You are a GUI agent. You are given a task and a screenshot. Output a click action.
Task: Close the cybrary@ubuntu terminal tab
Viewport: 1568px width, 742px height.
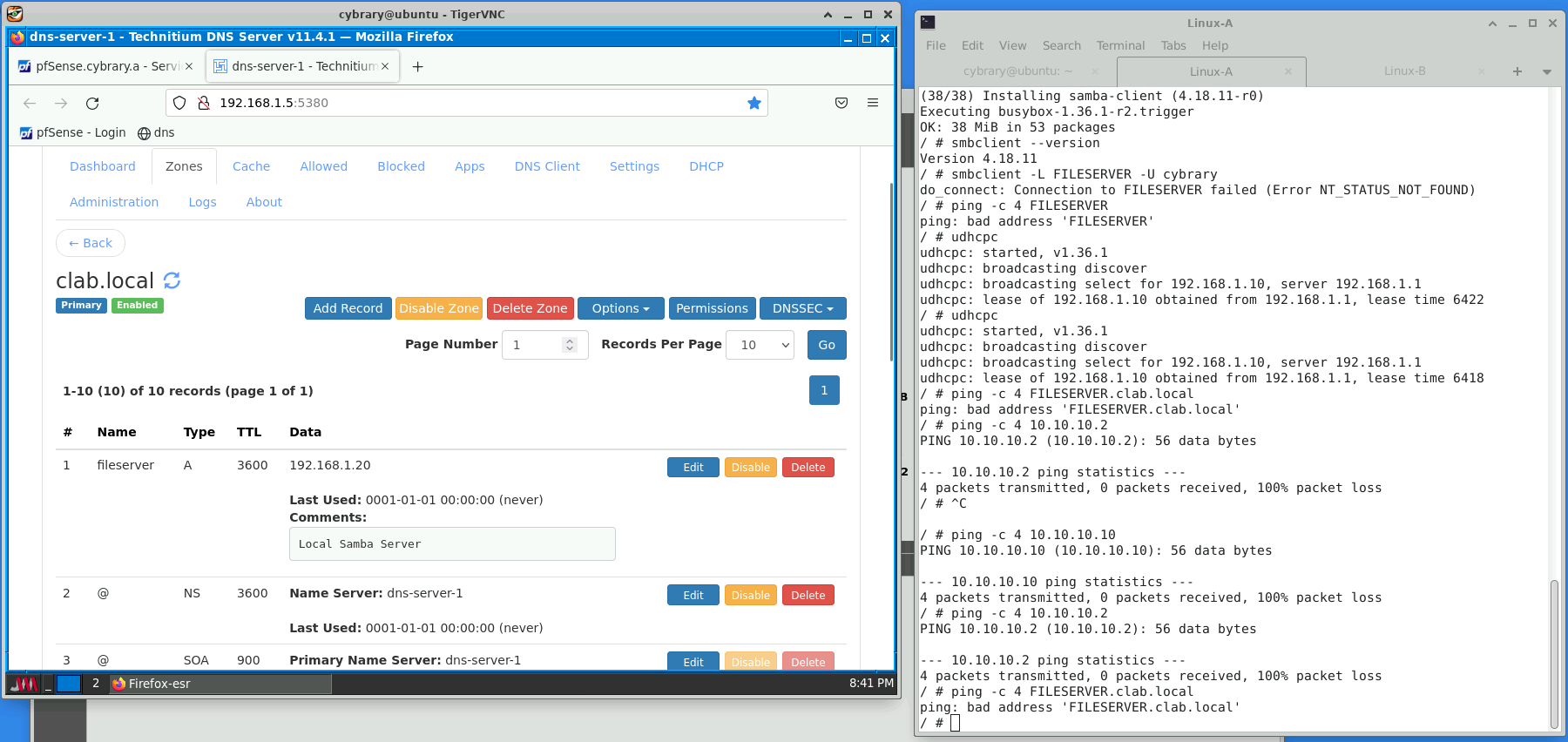coord(1095,71)
